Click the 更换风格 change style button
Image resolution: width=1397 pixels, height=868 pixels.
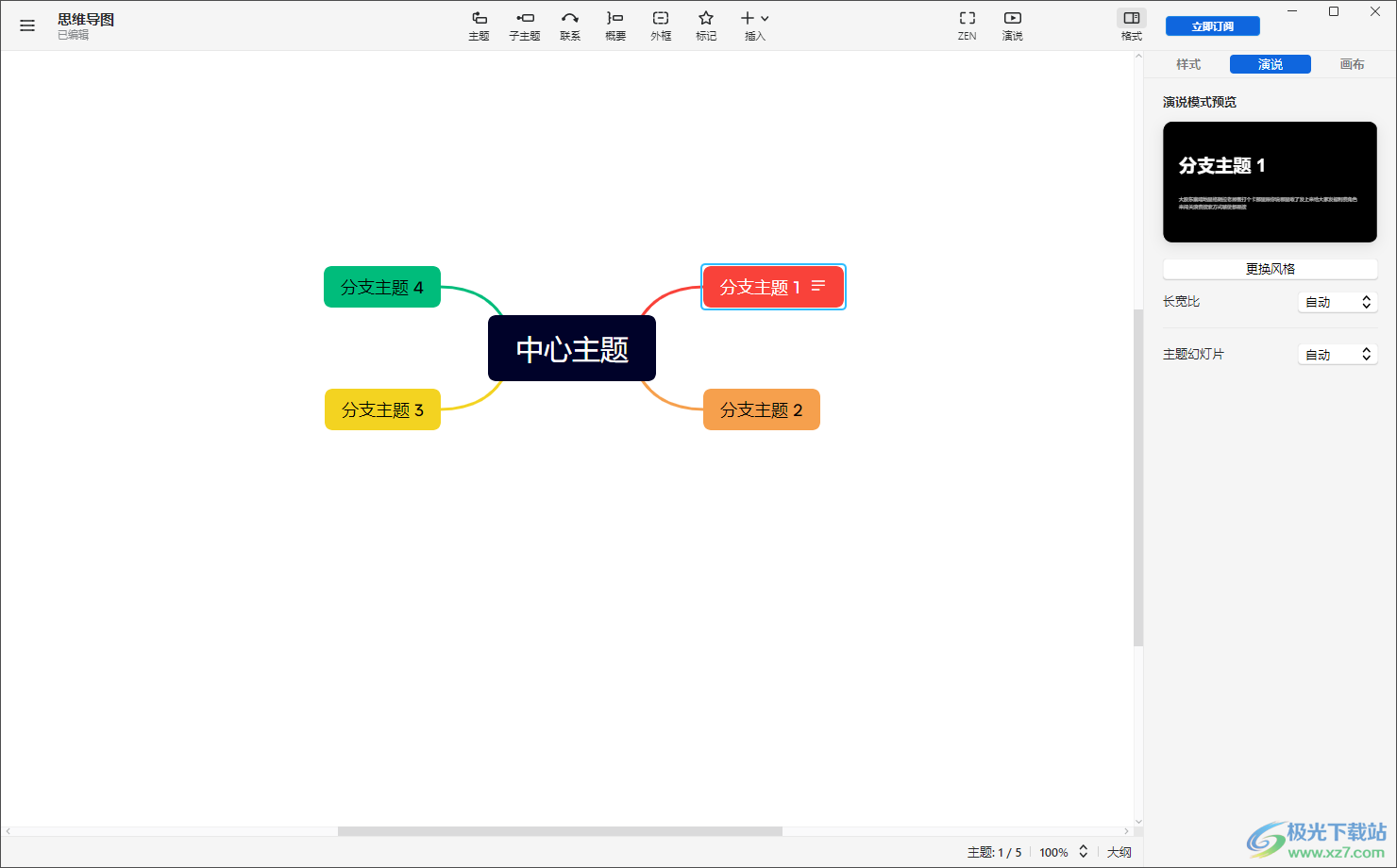[x=1271, y=269]
